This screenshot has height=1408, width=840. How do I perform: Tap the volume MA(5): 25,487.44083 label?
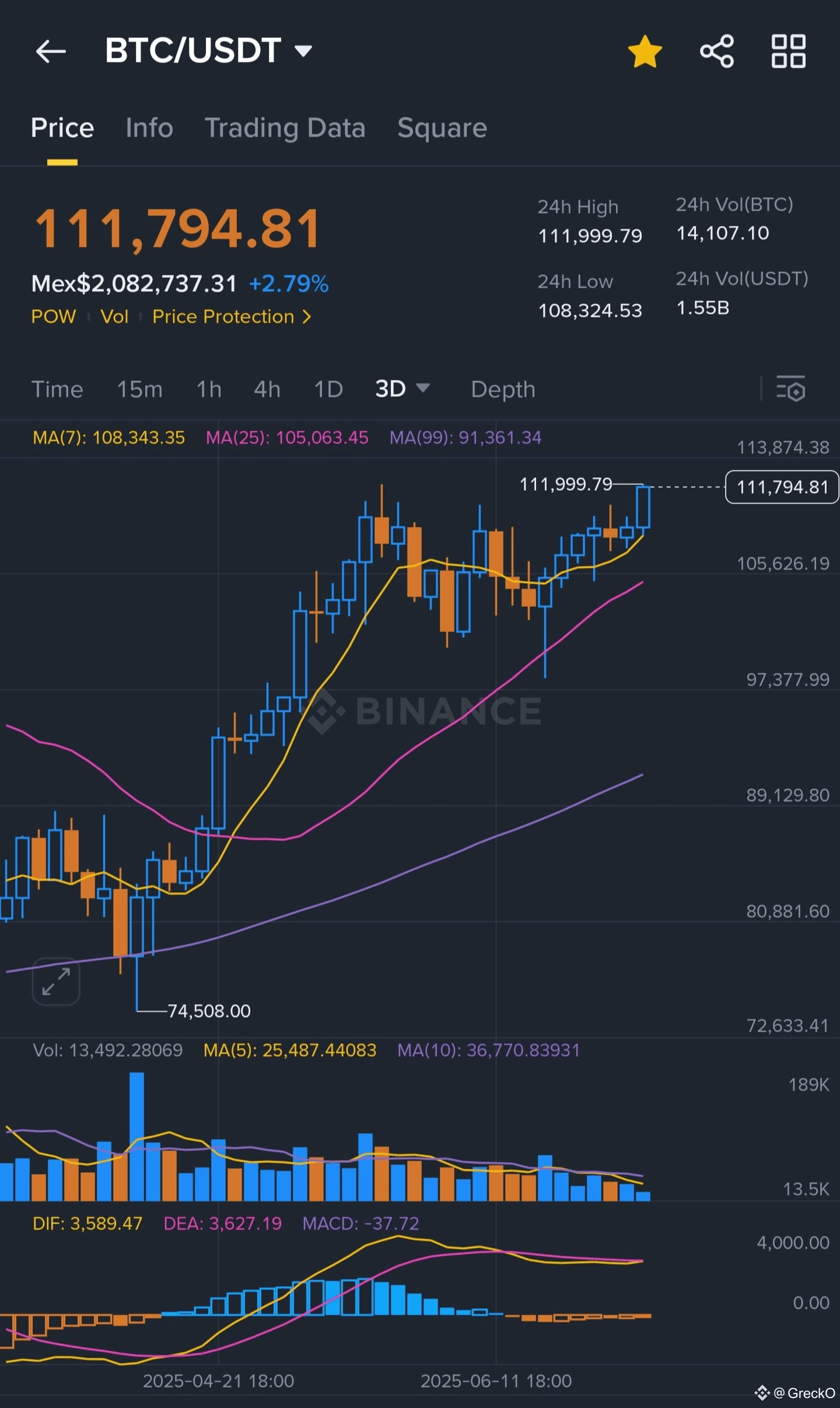click(290, 1050)
